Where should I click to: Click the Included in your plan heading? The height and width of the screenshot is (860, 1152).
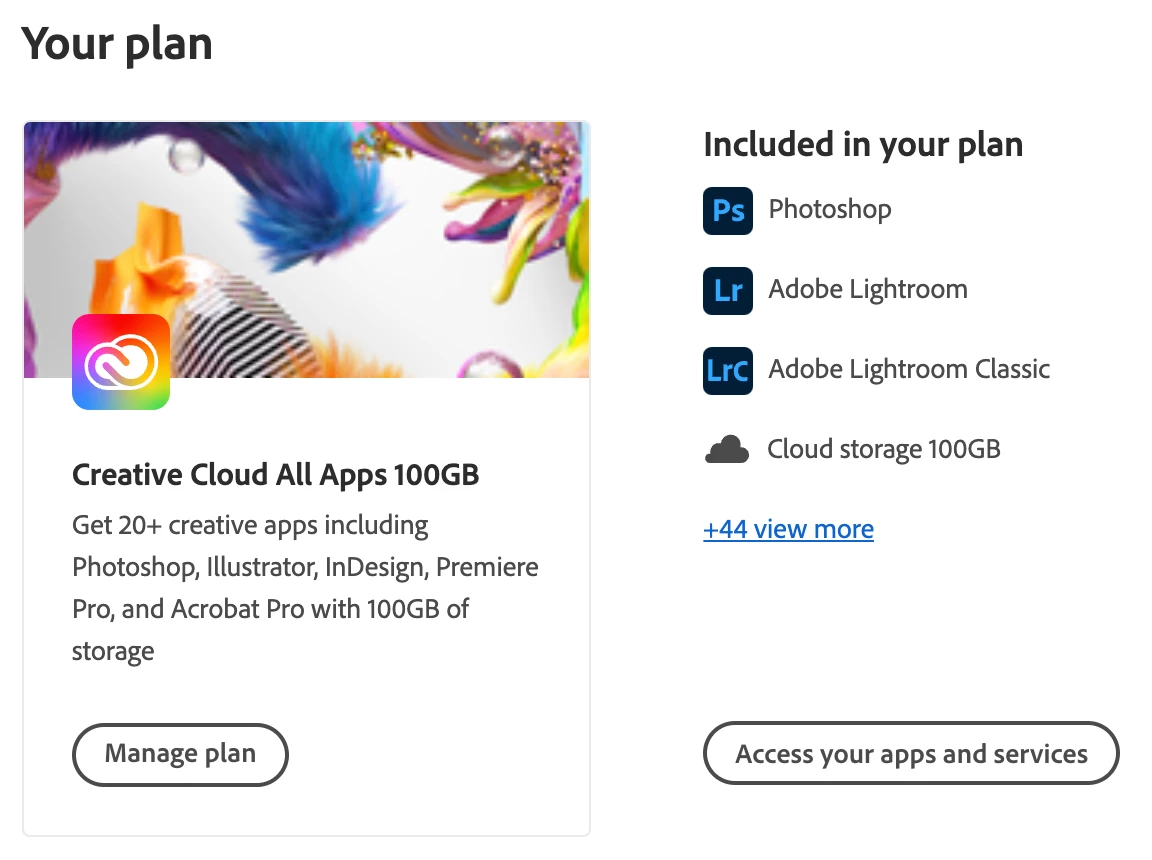862,145
